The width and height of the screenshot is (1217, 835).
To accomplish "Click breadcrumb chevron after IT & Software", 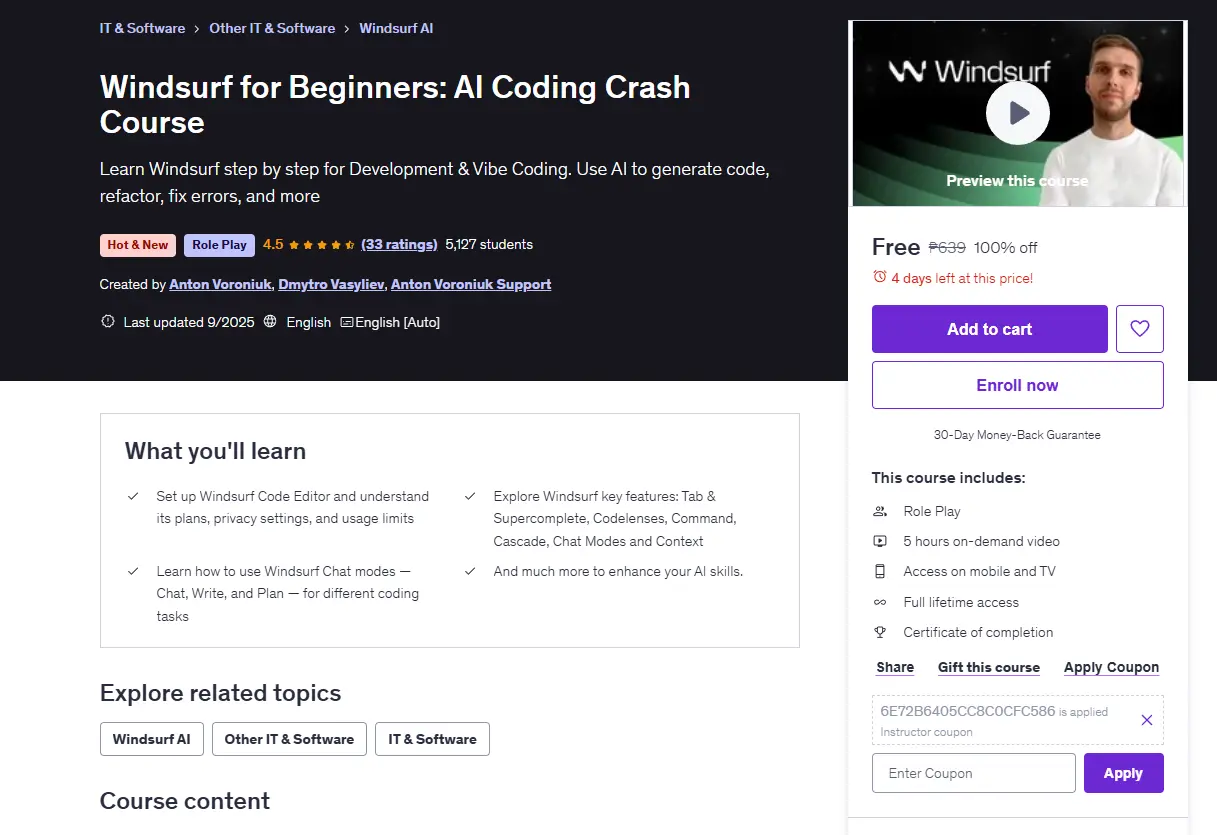I will pos(197,29).
